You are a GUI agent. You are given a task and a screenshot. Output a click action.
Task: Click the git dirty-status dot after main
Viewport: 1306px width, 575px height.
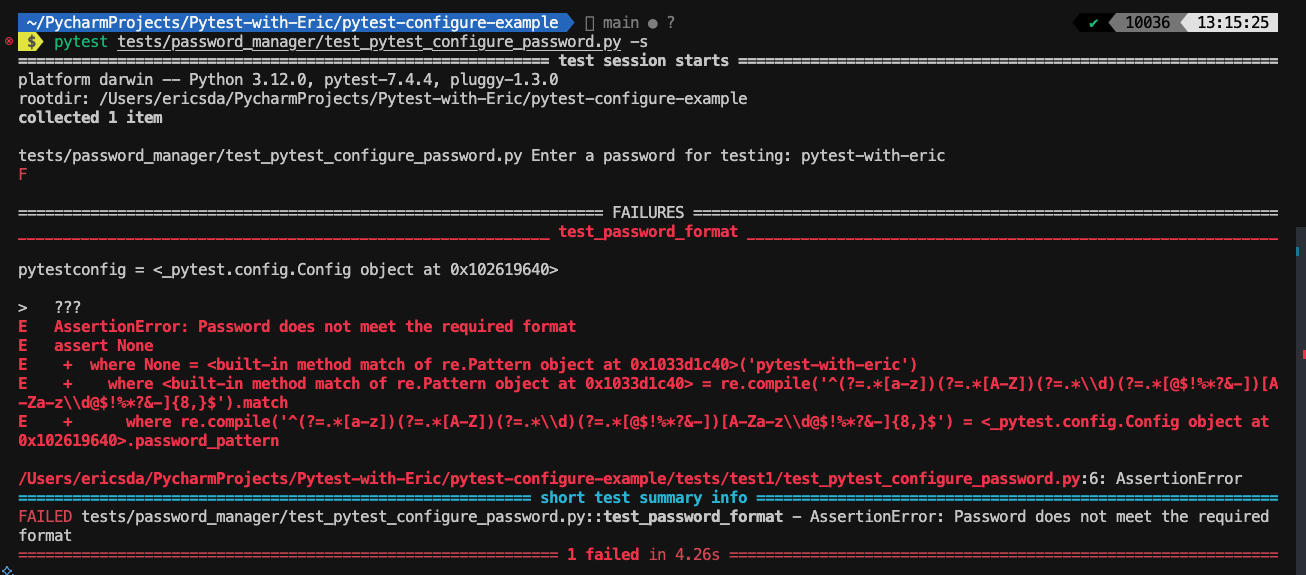(x=651, y=22)
